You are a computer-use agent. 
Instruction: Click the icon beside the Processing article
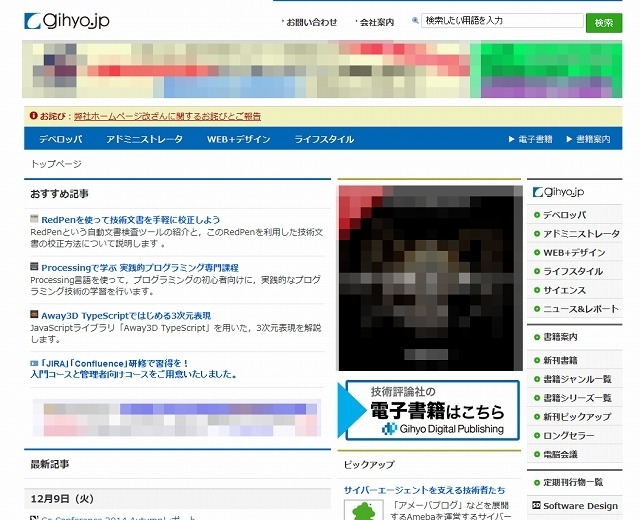35,267
